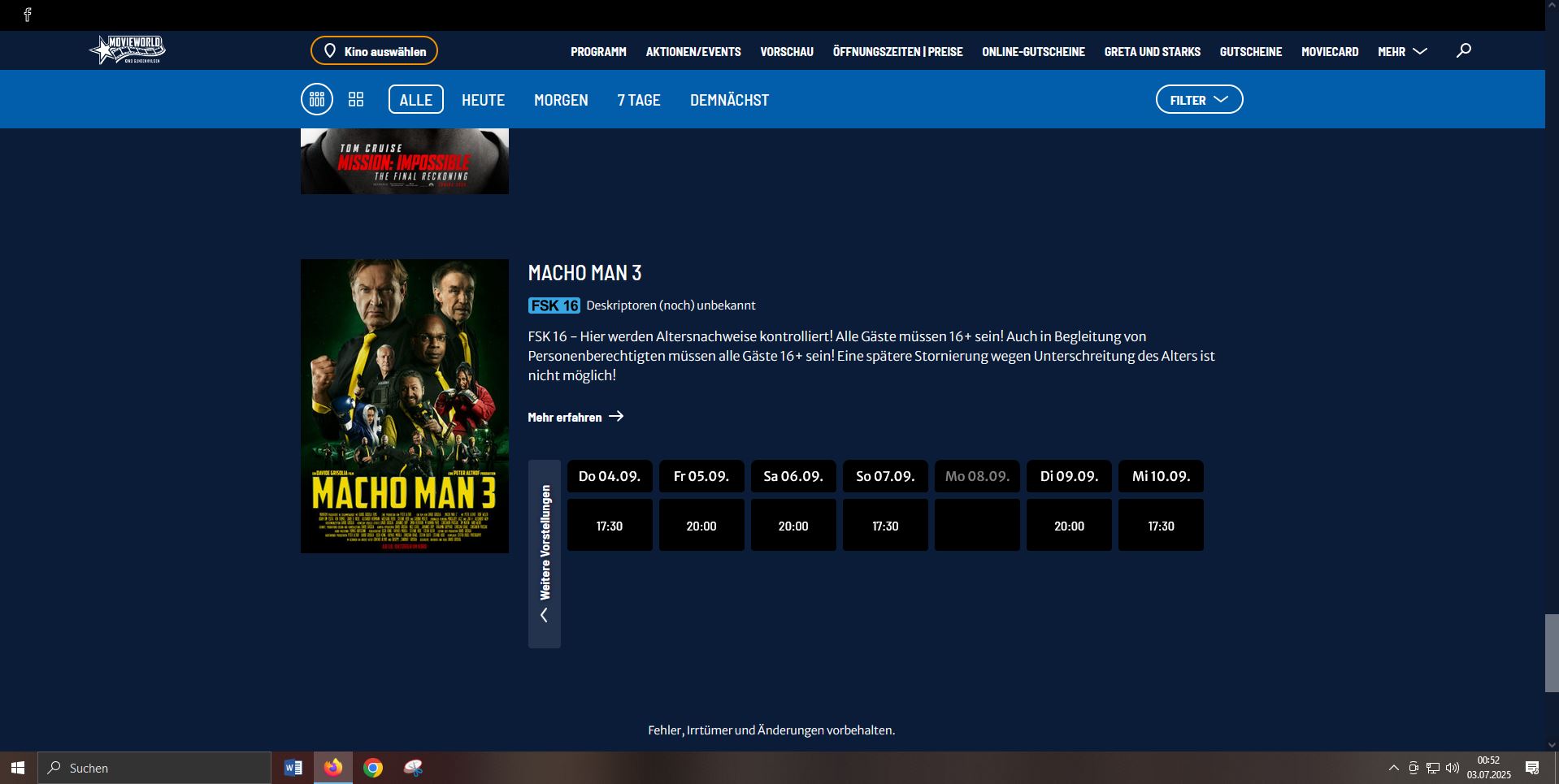The height and width of the screenshot is (784, 1559).
Task: Select date Mi 10.09.
Action: [1161, 476]
